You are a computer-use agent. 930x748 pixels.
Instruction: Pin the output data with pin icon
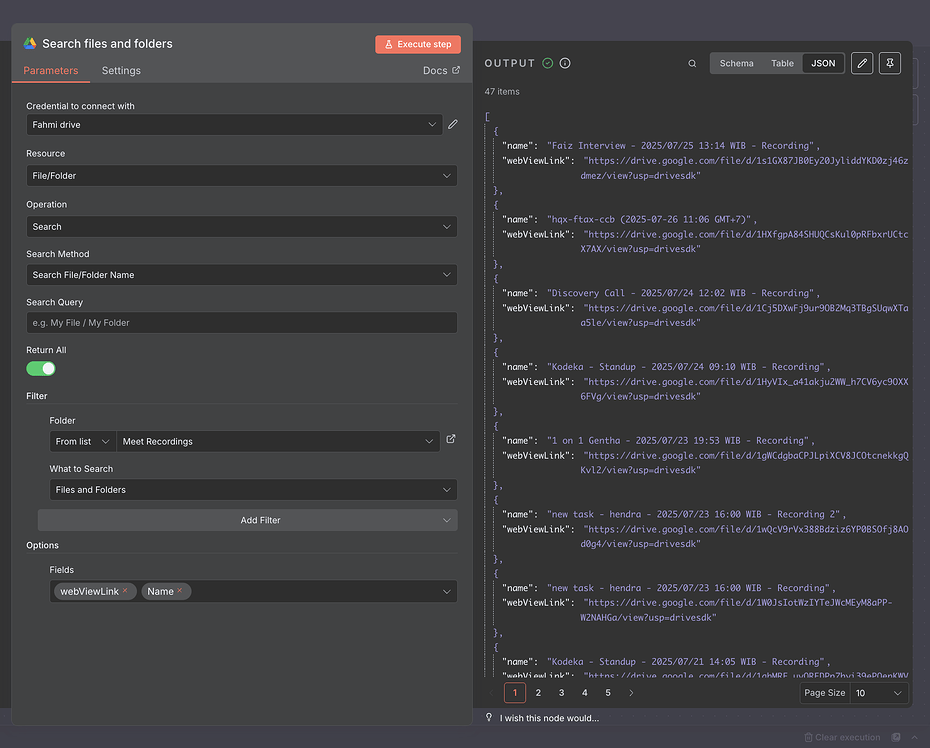point(889,64)
